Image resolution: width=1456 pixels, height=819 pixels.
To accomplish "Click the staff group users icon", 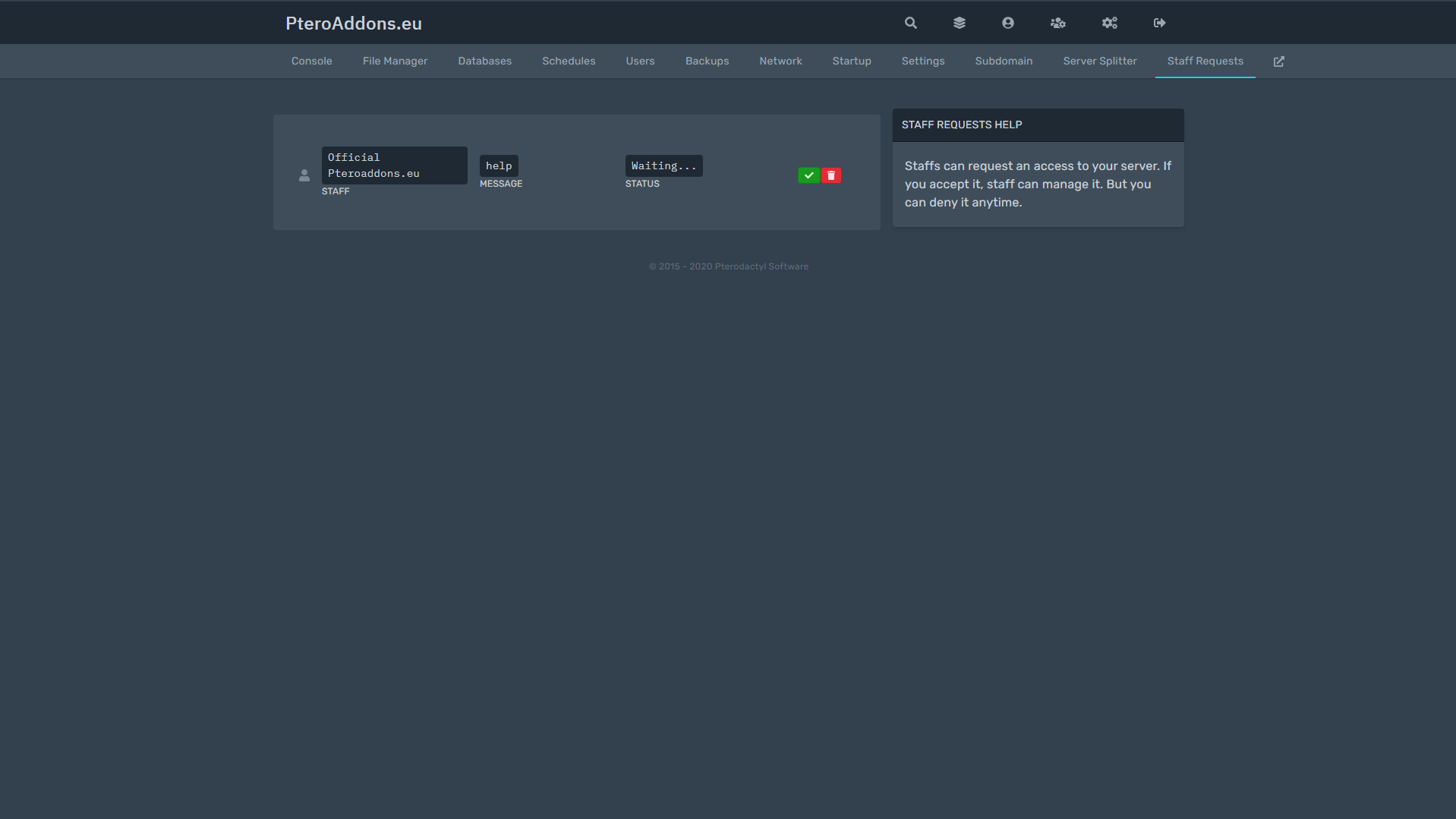I will [1057, 23].
